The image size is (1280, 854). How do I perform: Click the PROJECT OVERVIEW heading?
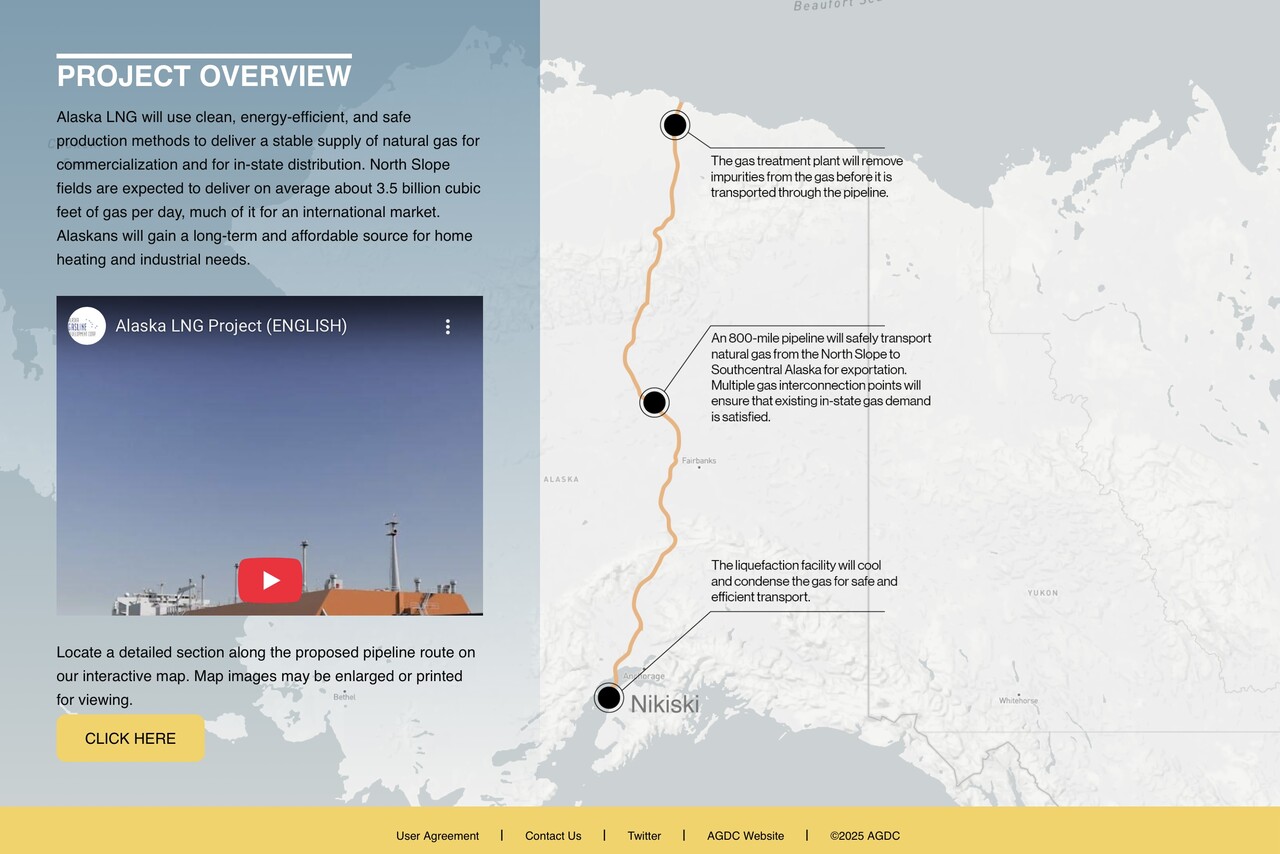point(204,76)
